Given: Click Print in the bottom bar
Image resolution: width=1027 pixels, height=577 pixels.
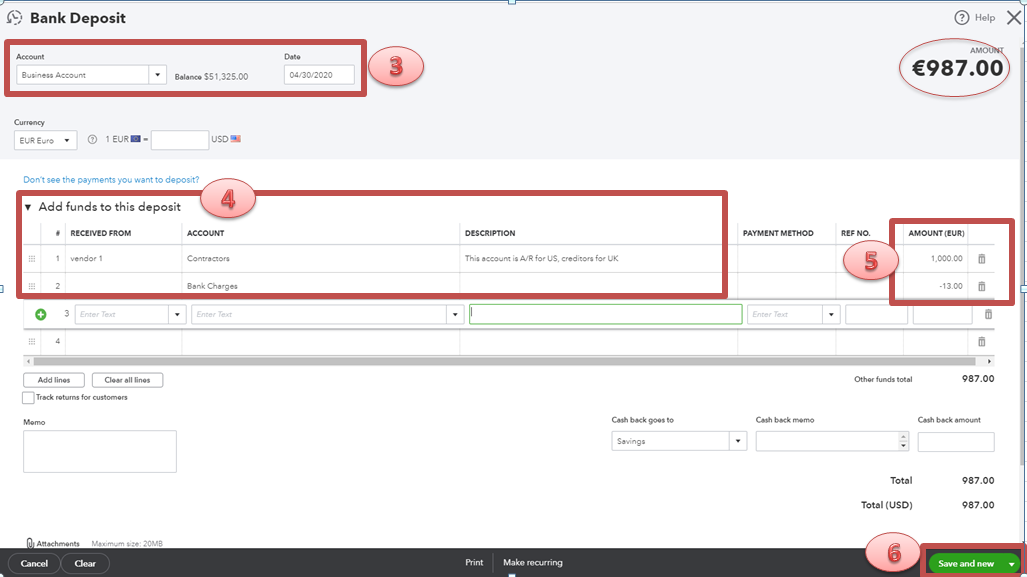Looking at the screenshot, I should click(474, 562).
